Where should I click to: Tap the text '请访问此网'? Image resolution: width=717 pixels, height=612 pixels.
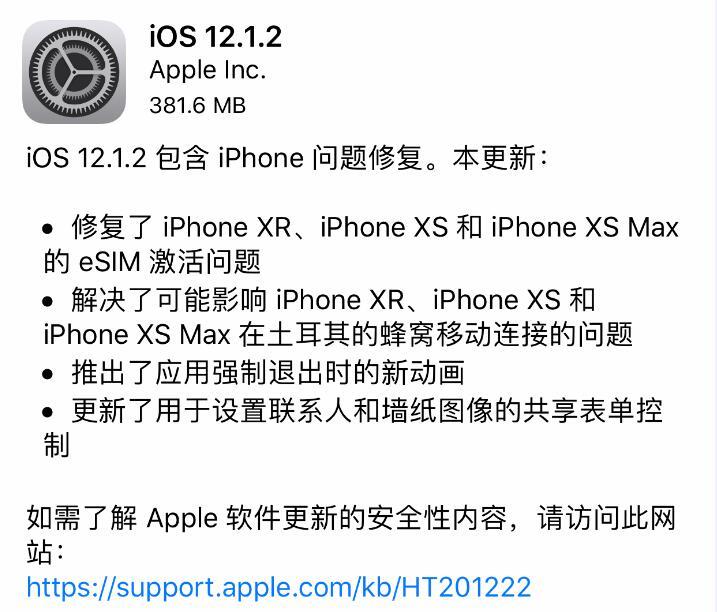pos(606,518)
